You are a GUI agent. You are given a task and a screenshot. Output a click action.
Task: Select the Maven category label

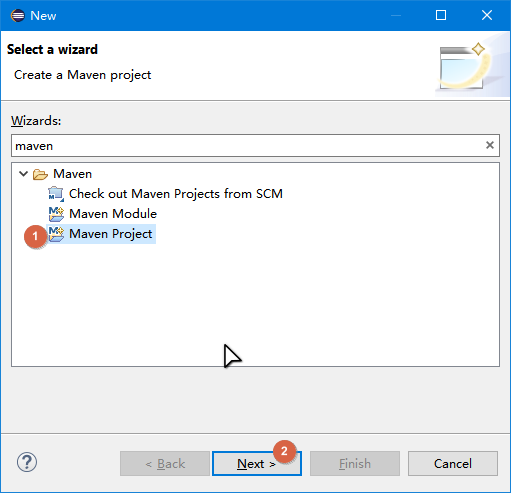click(x=72, y=174)
